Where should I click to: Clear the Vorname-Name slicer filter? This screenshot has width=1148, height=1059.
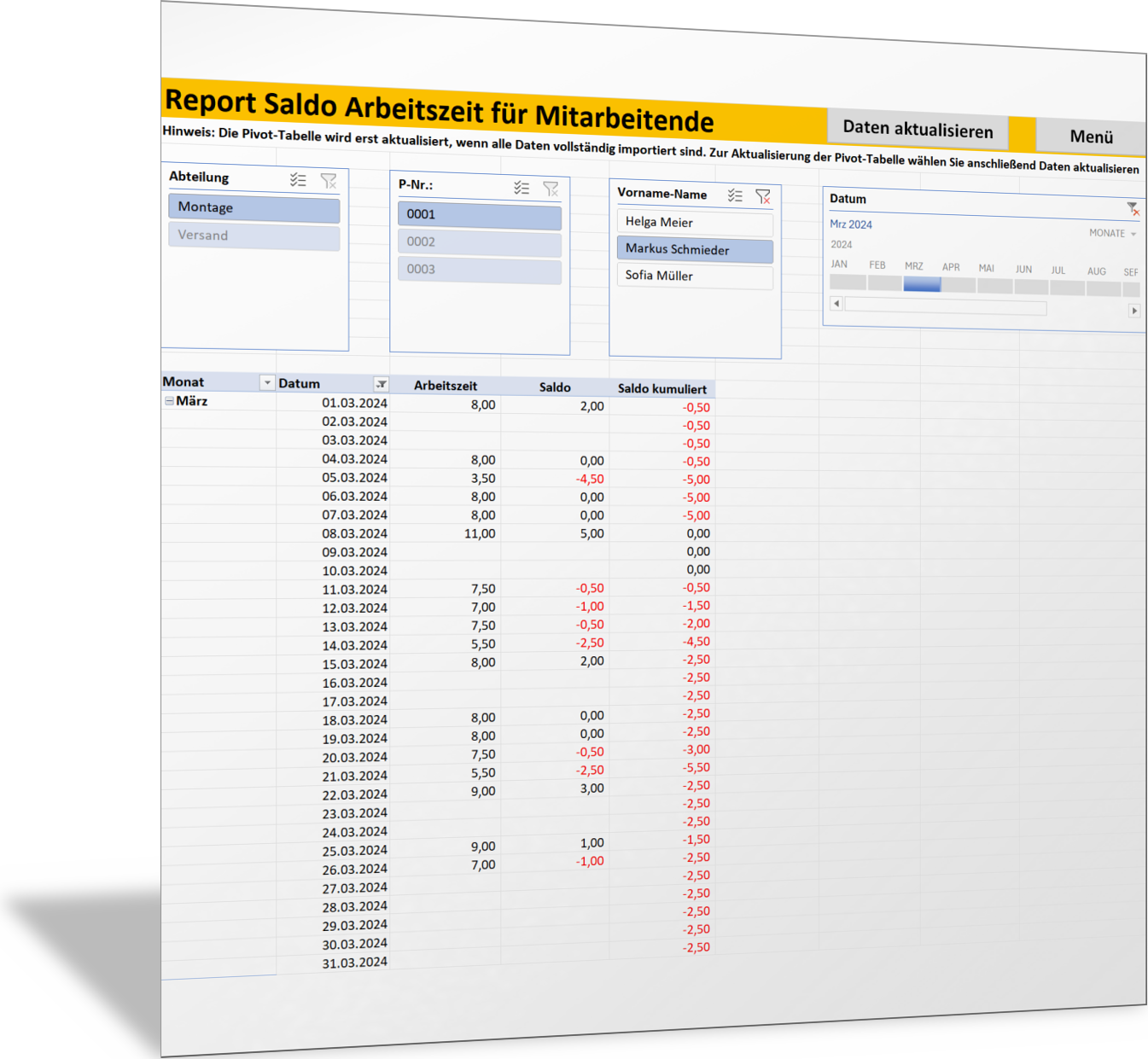[763, 196]
